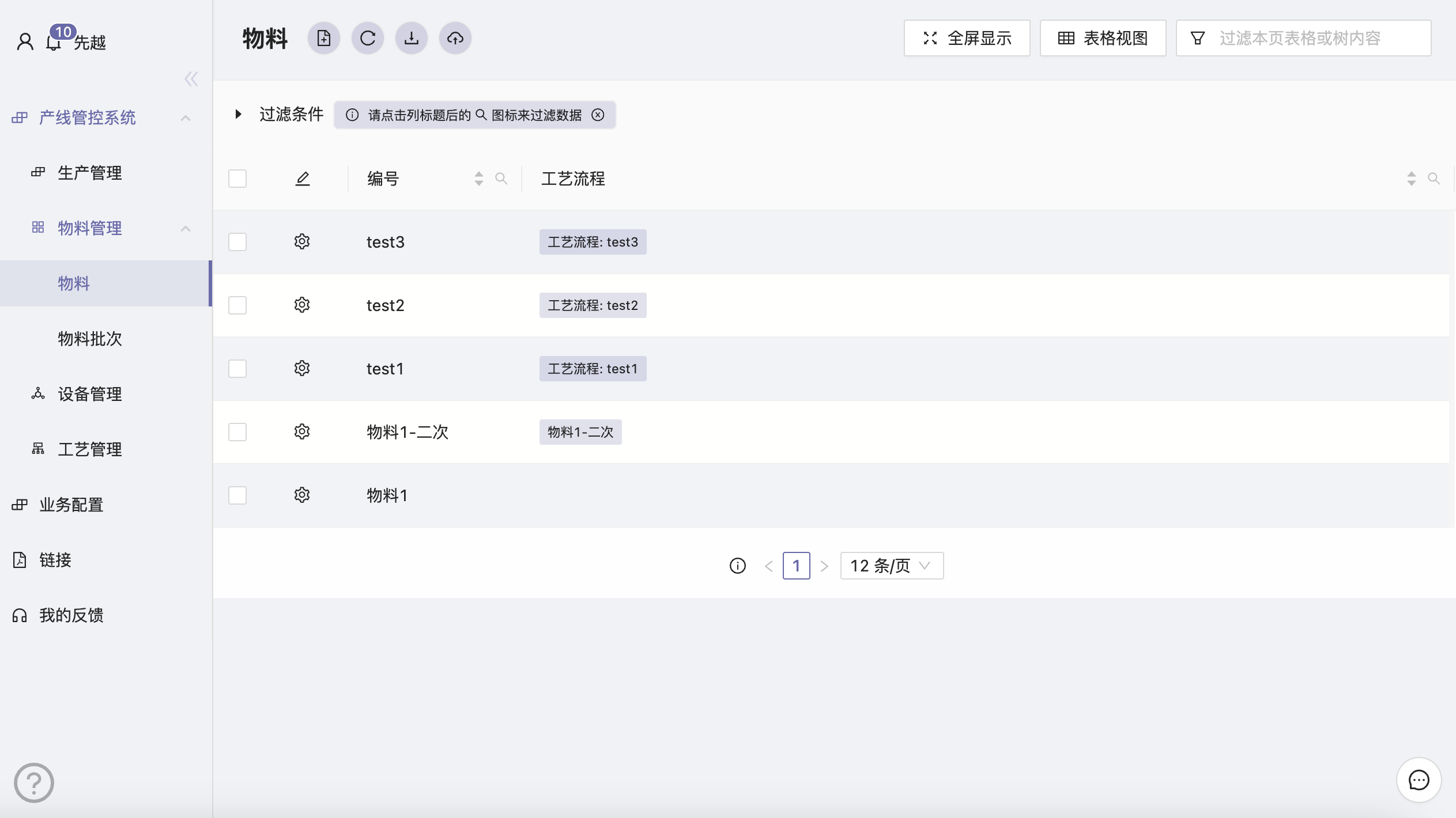Open the notification bell with badge 10
1456x818 pixels.
(54, 41)
